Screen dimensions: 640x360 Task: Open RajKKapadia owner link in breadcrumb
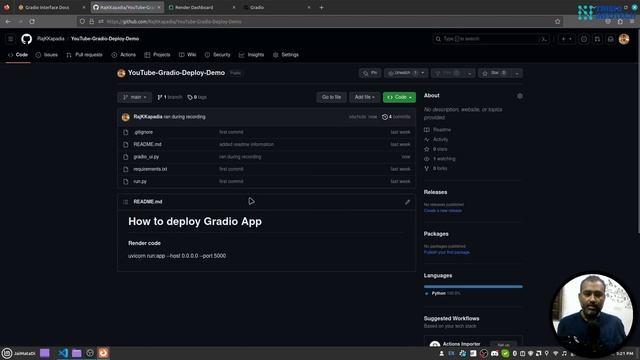[x=51, y=39]
